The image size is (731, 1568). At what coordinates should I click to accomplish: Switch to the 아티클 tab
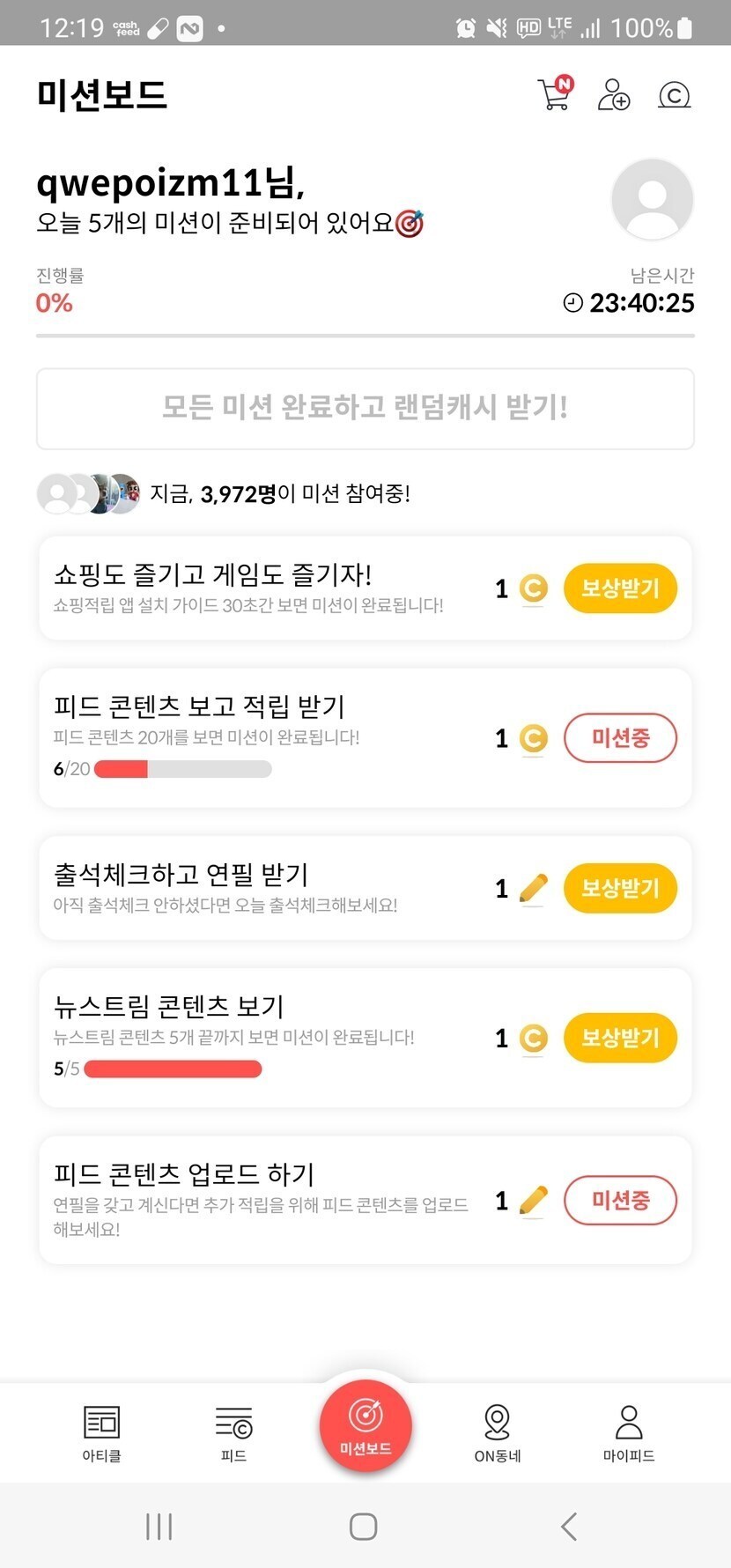point(101,1433)
